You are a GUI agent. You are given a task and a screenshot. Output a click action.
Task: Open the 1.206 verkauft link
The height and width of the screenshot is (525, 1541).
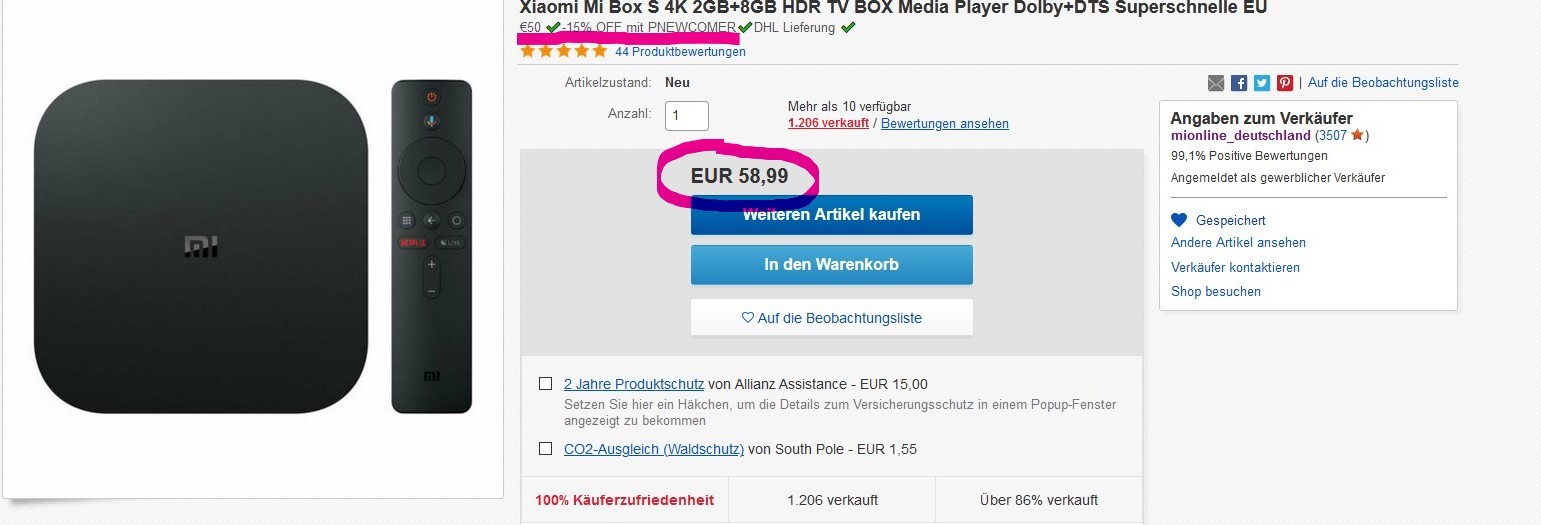pyautogui.click(x=828, y=124)
